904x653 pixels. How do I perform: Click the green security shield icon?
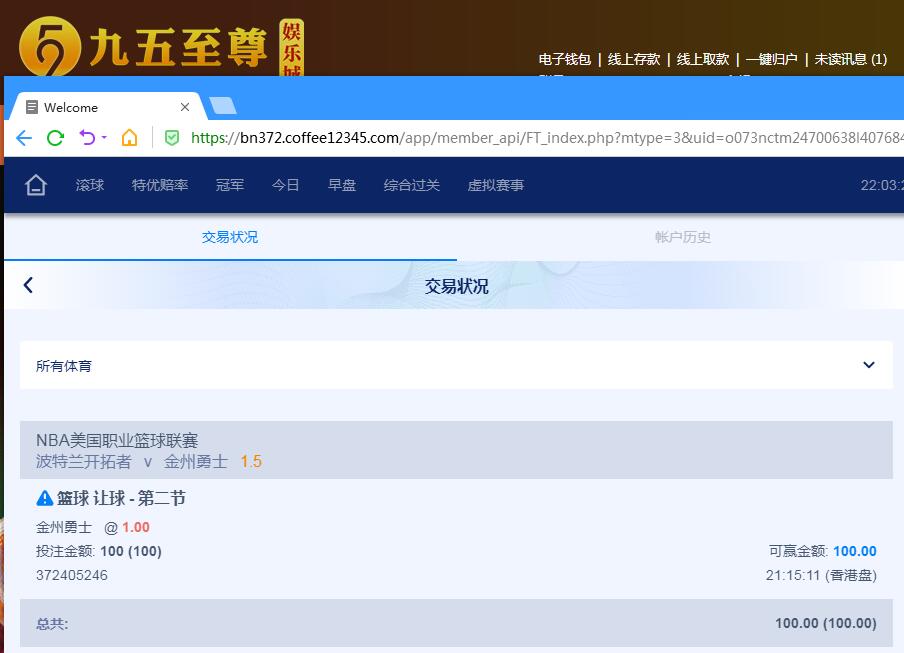[x=172, y=138]
